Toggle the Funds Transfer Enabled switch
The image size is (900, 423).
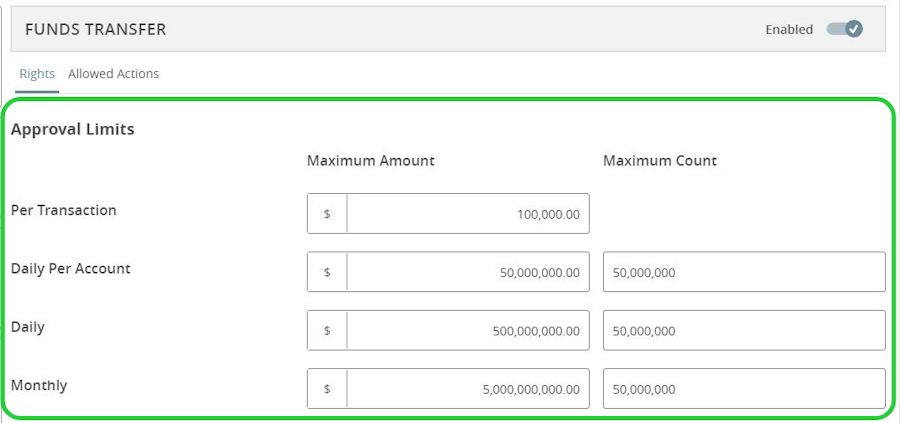click(844, 29)
